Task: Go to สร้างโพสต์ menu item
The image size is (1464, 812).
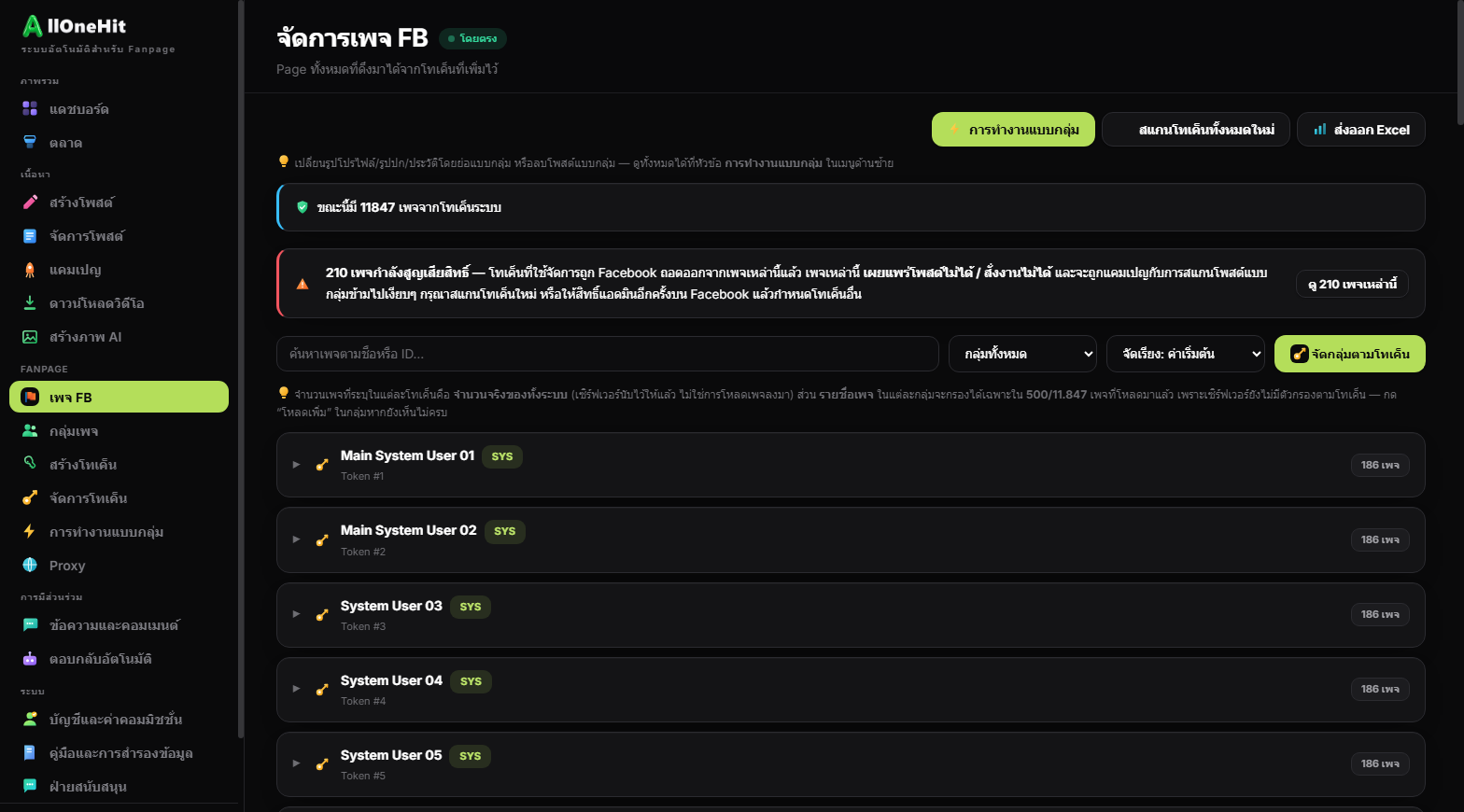Action: coord(119,203)
